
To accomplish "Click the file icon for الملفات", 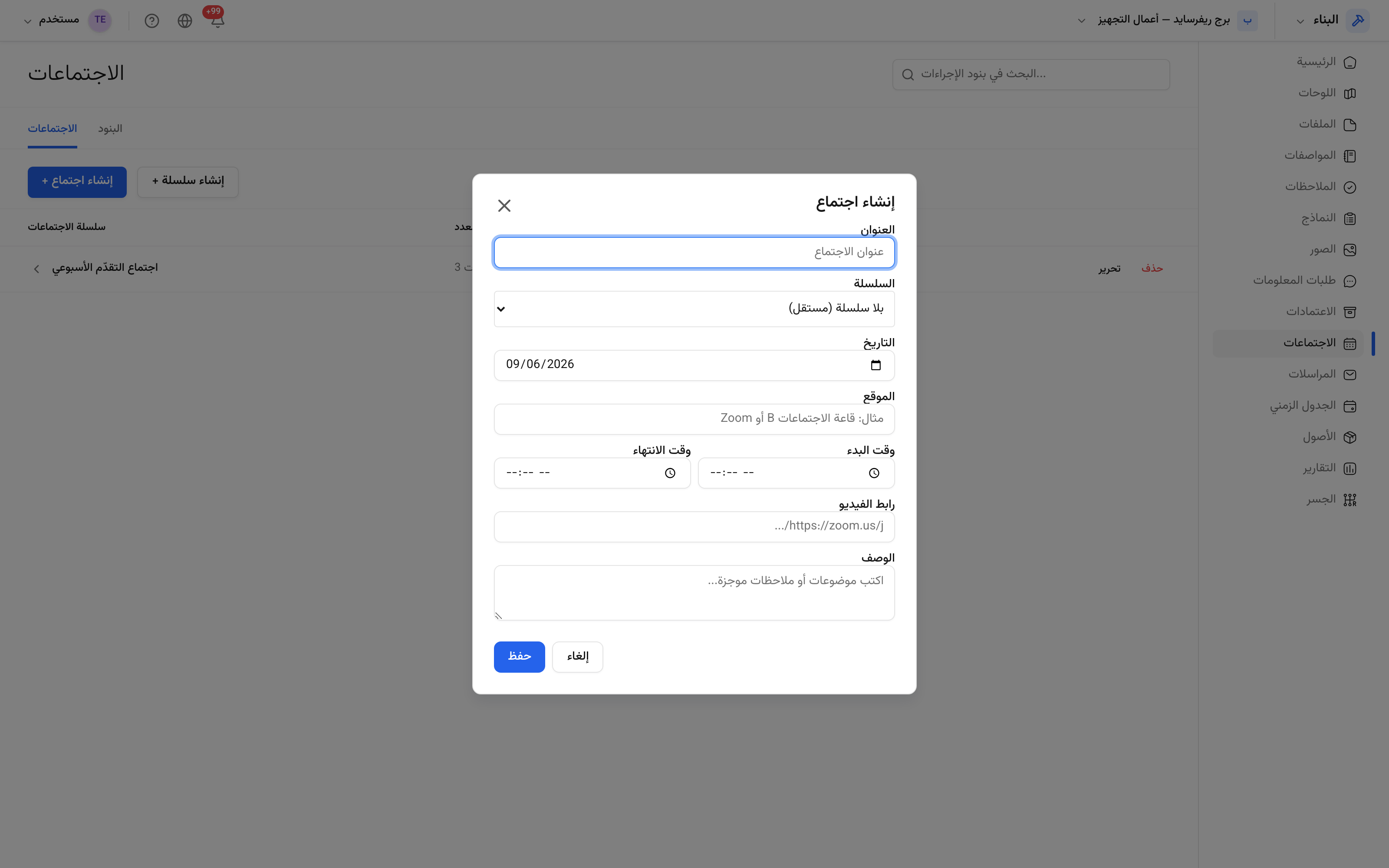I will click(1350, 125).
